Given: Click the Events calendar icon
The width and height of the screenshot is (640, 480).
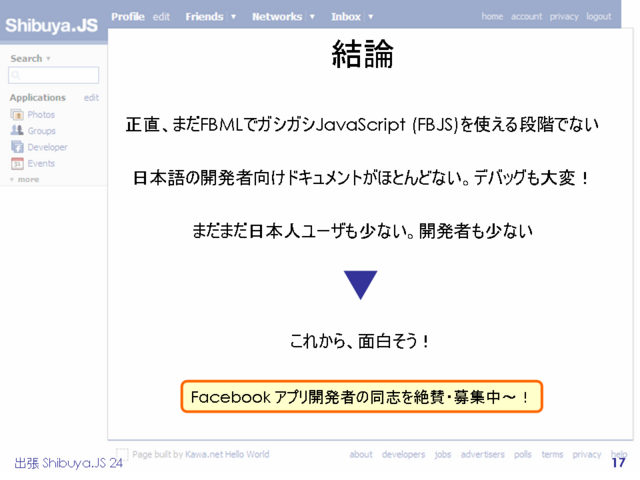Looking at the screenshot, I should point(17,163).
